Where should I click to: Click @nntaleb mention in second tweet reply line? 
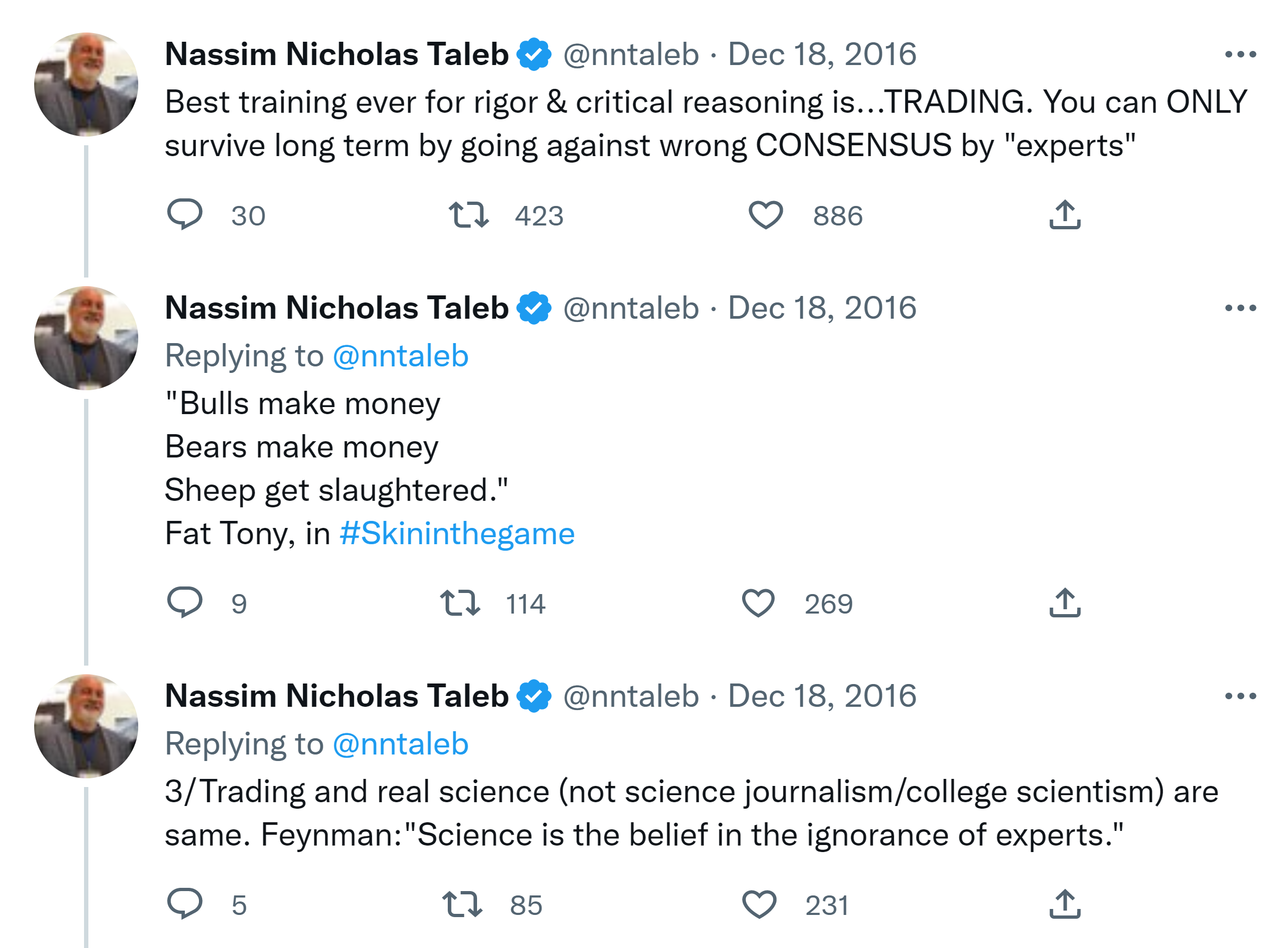pos(400,356)
